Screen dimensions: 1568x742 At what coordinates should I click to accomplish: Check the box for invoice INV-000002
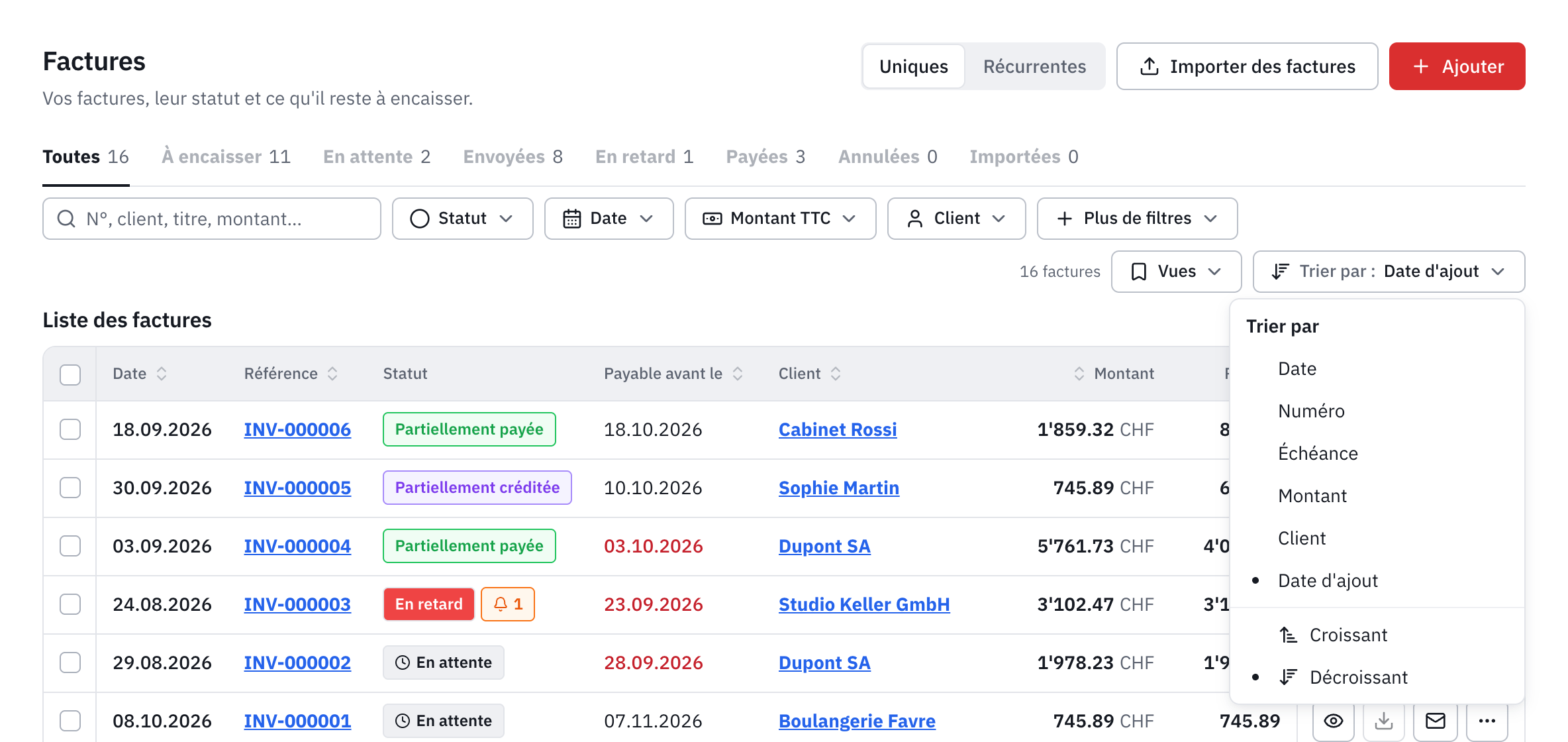[x=70, y=662]
